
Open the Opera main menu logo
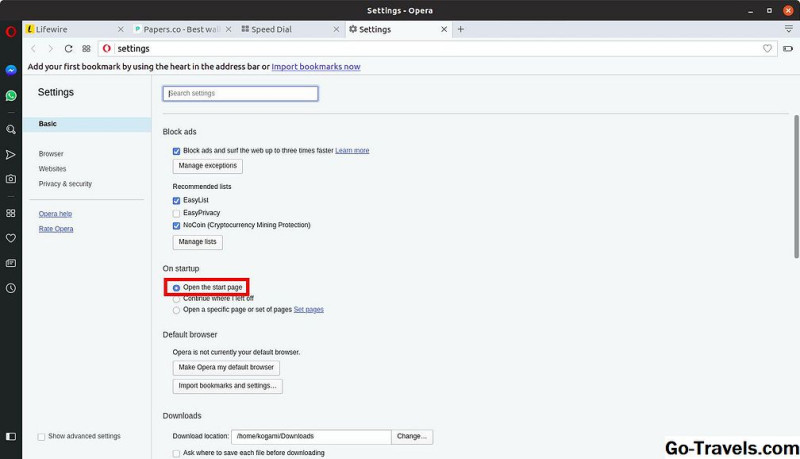coord(11,32)
